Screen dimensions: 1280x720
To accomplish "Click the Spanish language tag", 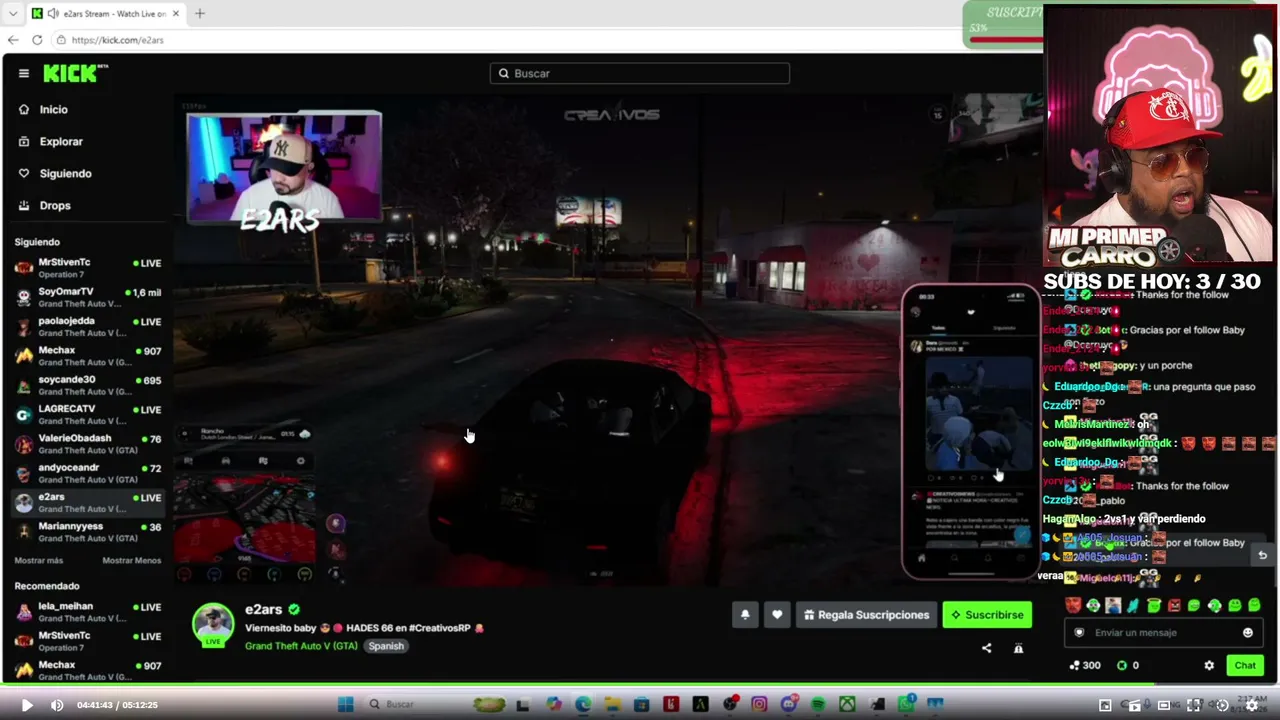I will 386,646.
